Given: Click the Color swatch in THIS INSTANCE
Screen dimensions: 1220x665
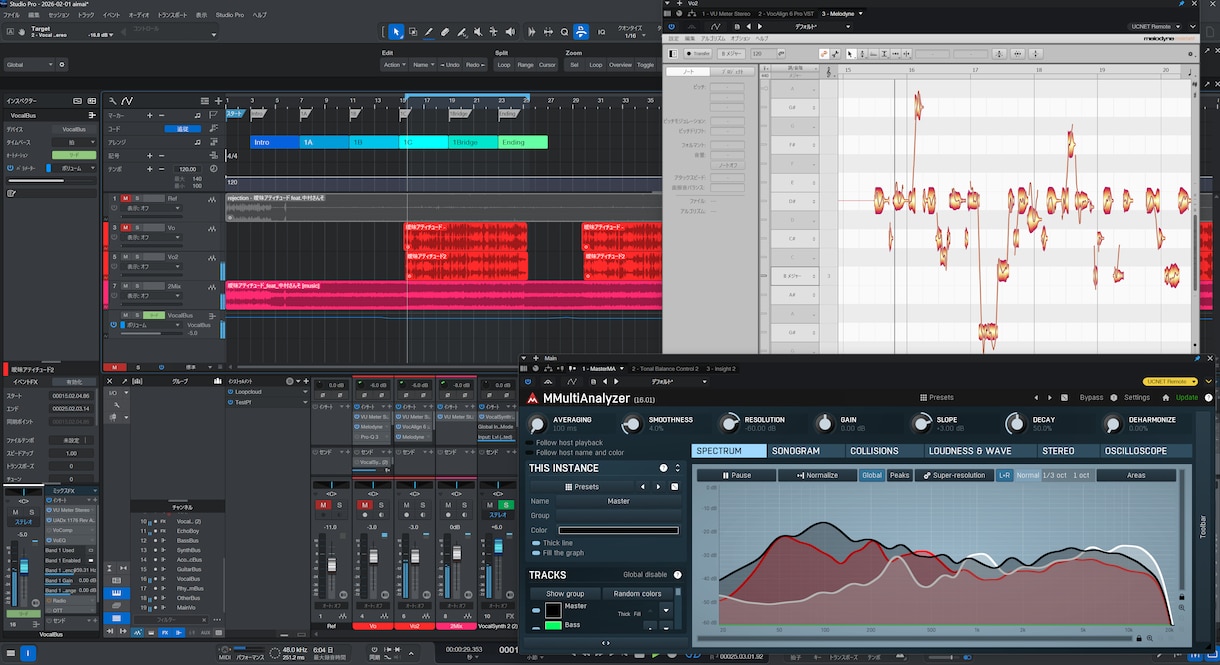Looking at the screenshot, I should (x=618, y=530).
